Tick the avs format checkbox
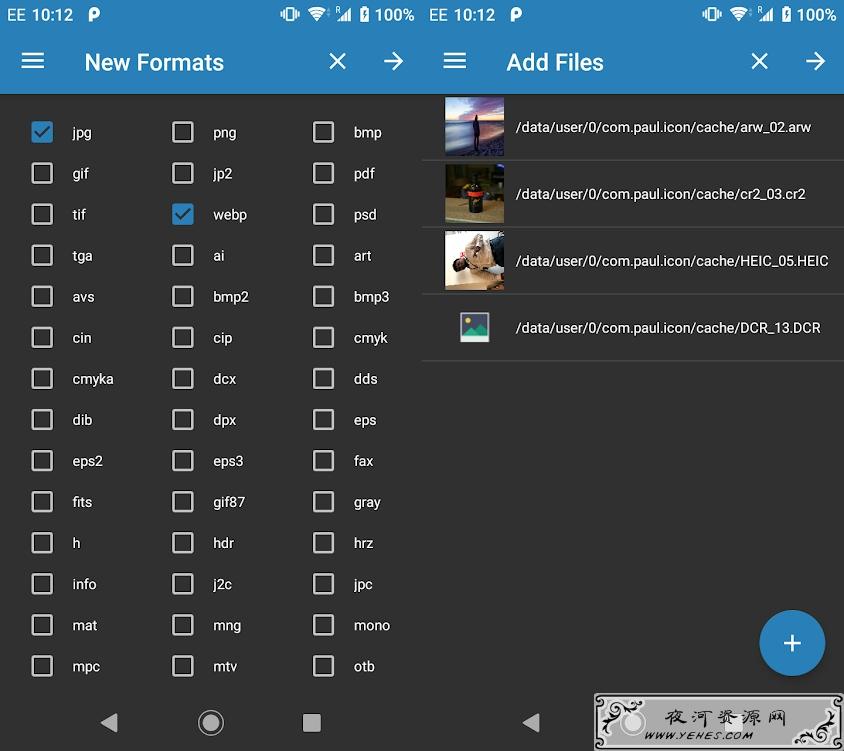Image resolution: width=844 pixels, height=751 pixels. [x=42, y=296]
